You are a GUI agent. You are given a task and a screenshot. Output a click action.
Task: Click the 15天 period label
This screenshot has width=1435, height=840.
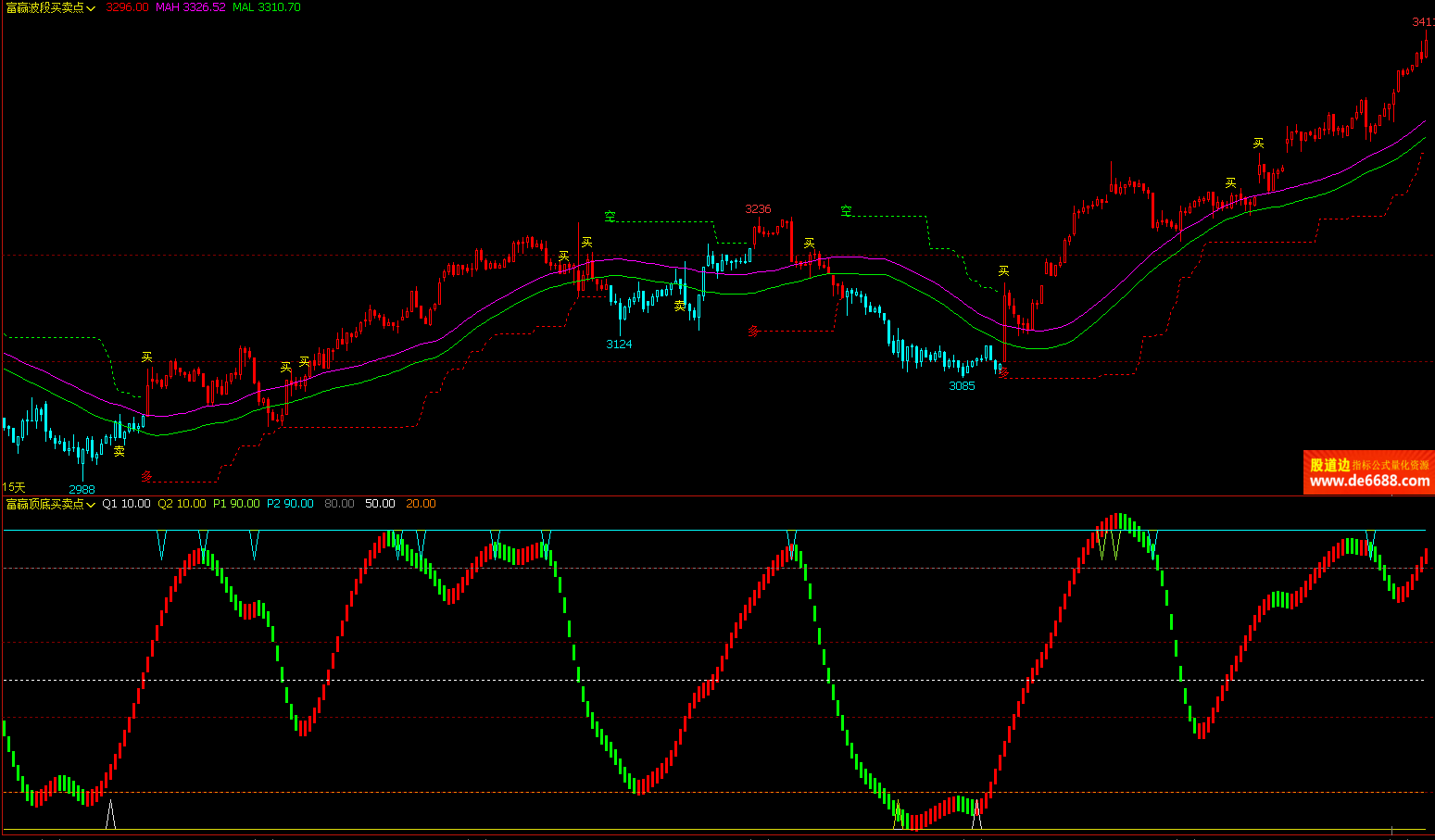14,487
